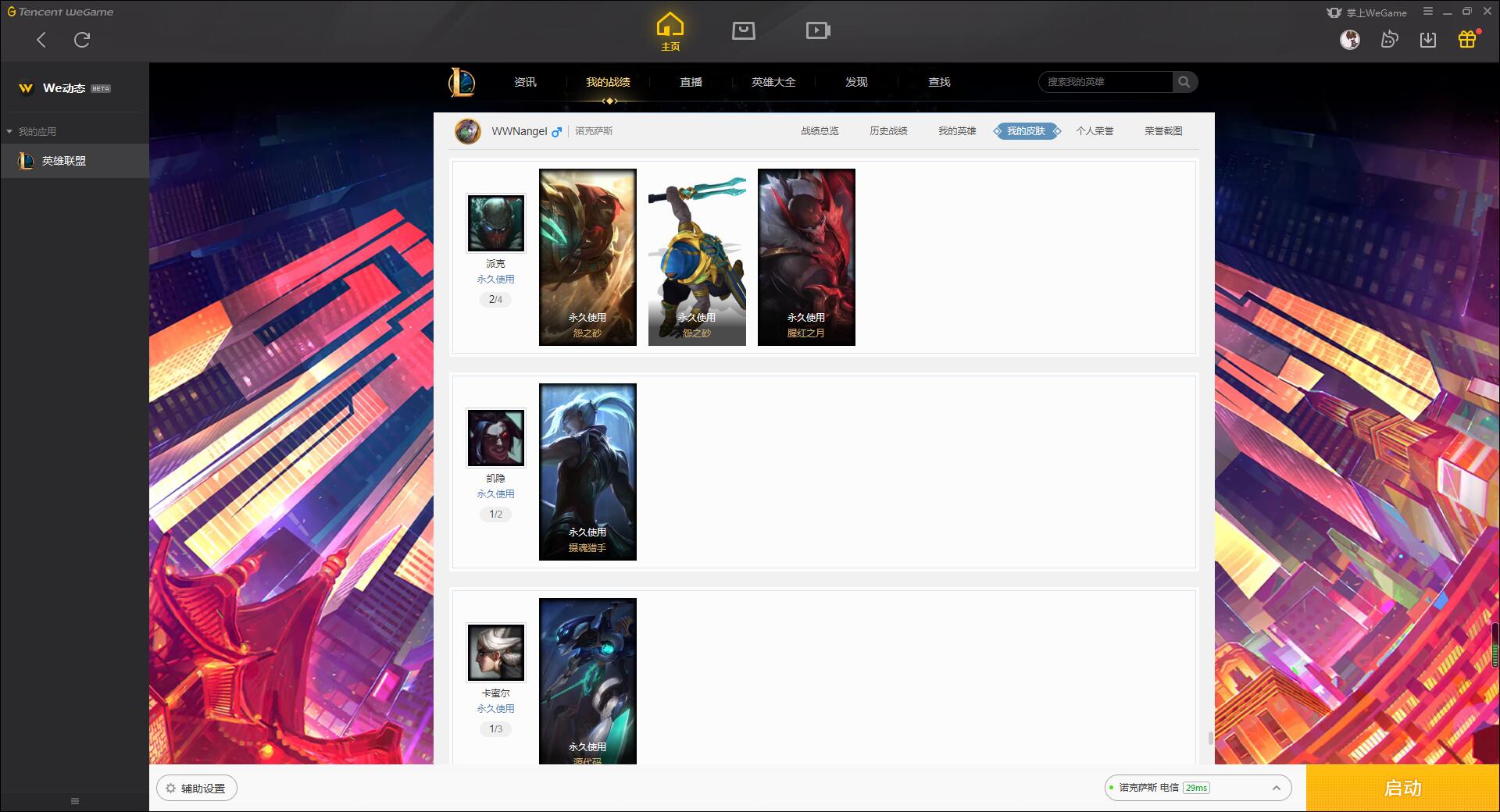Click the 凯隐 champion portrait
Image resolution: width=1500 pixels, height=812 pixels.
pos(496,438)
